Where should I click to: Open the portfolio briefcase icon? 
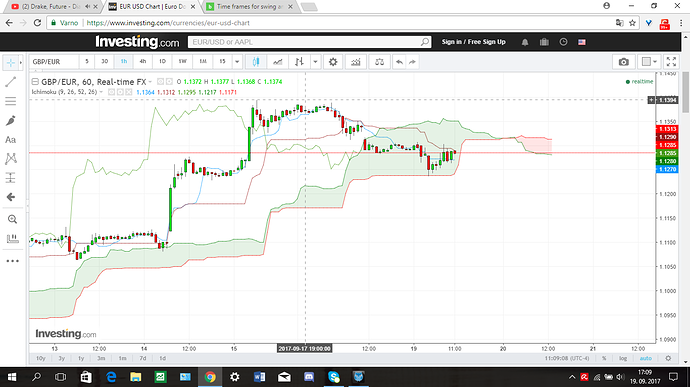coord(544,42)
